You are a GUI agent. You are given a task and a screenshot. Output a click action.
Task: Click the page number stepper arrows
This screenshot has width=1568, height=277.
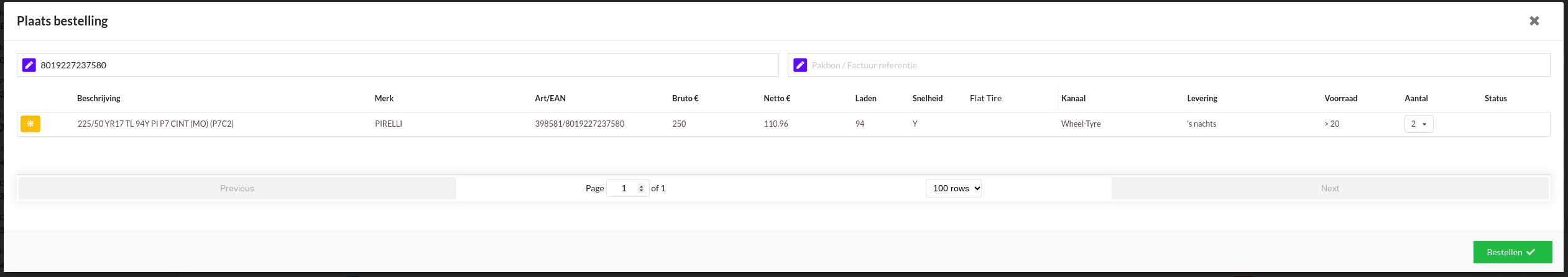click(x=641, y=188)
